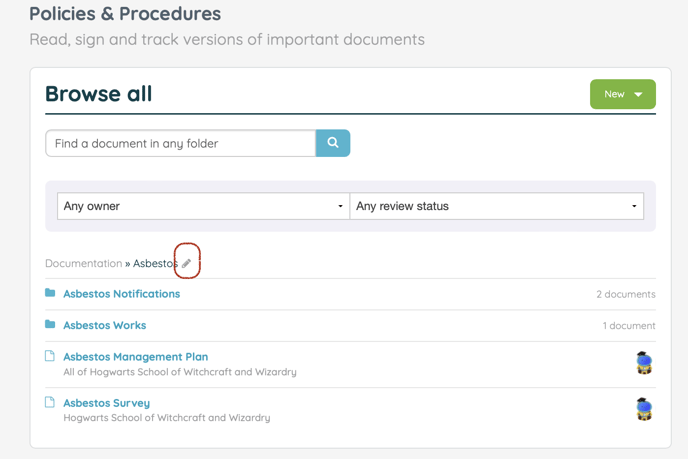Go to Documentation in the breadcrumb
Viewport: 688px width, 459px height.
(83, 263)
